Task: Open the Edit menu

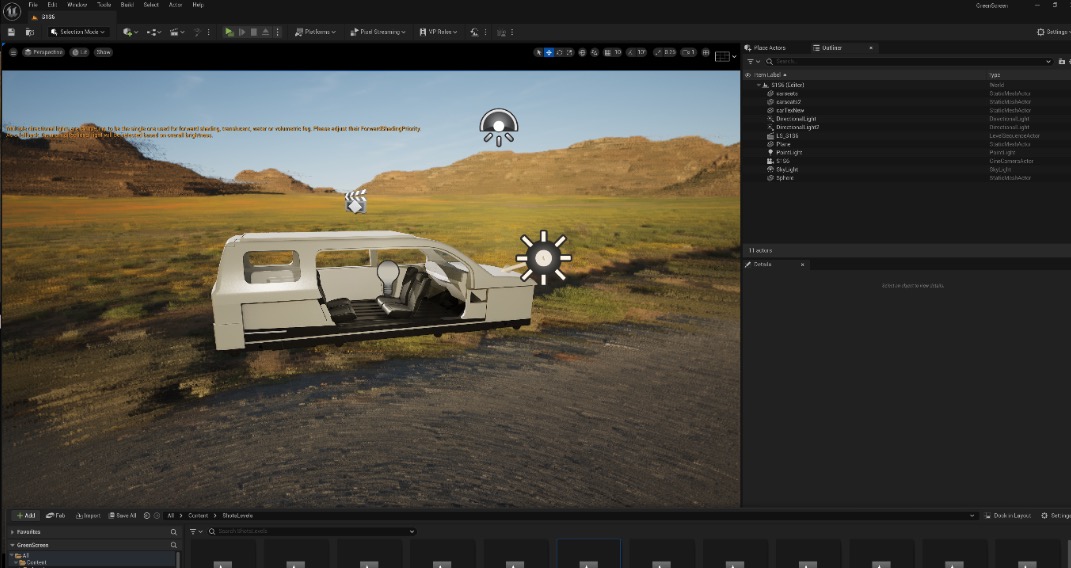Action: coord(52,5)
